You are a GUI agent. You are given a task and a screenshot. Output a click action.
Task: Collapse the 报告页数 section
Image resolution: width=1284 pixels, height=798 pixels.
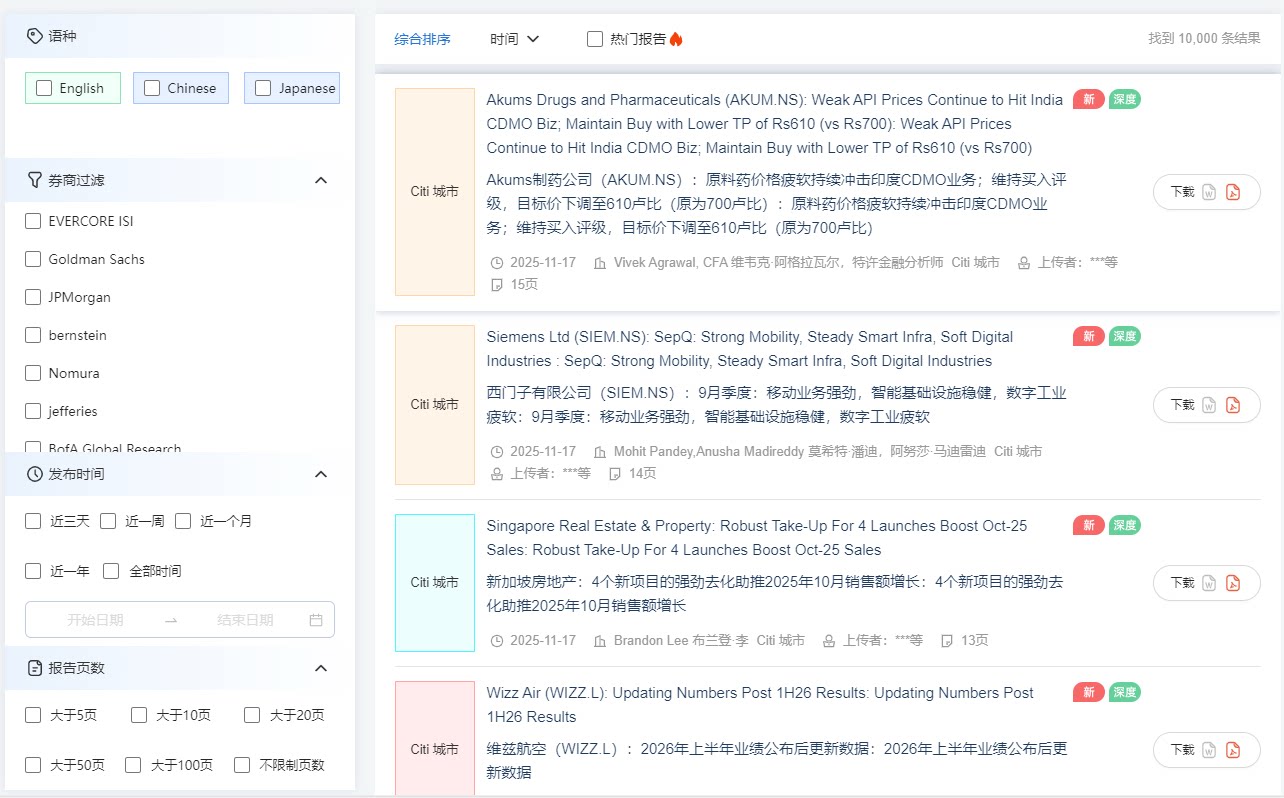(321, 668)
